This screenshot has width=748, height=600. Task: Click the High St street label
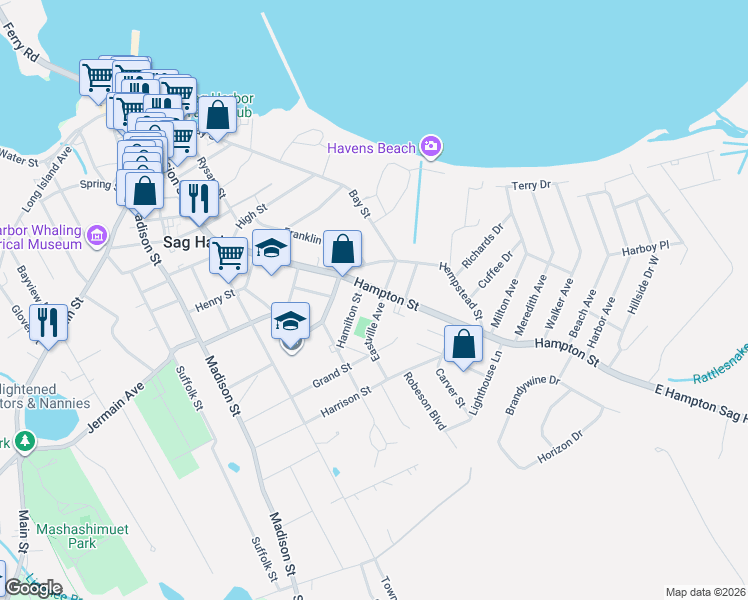coord(251,216)
